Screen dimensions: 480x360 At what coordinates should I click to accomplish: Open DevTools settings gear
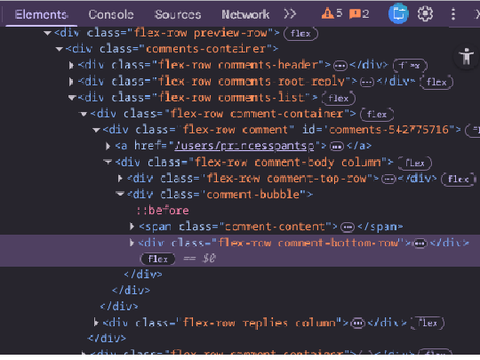click(x=425, y=14)
